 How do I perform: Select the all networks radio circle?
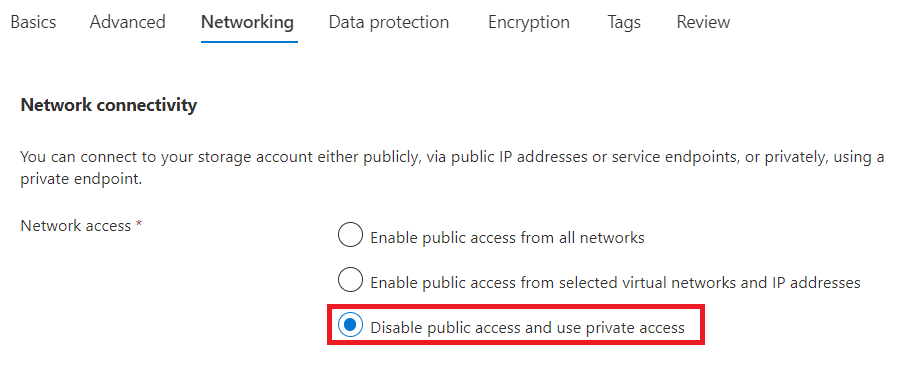pyautogui.click(x=350, y=234)
